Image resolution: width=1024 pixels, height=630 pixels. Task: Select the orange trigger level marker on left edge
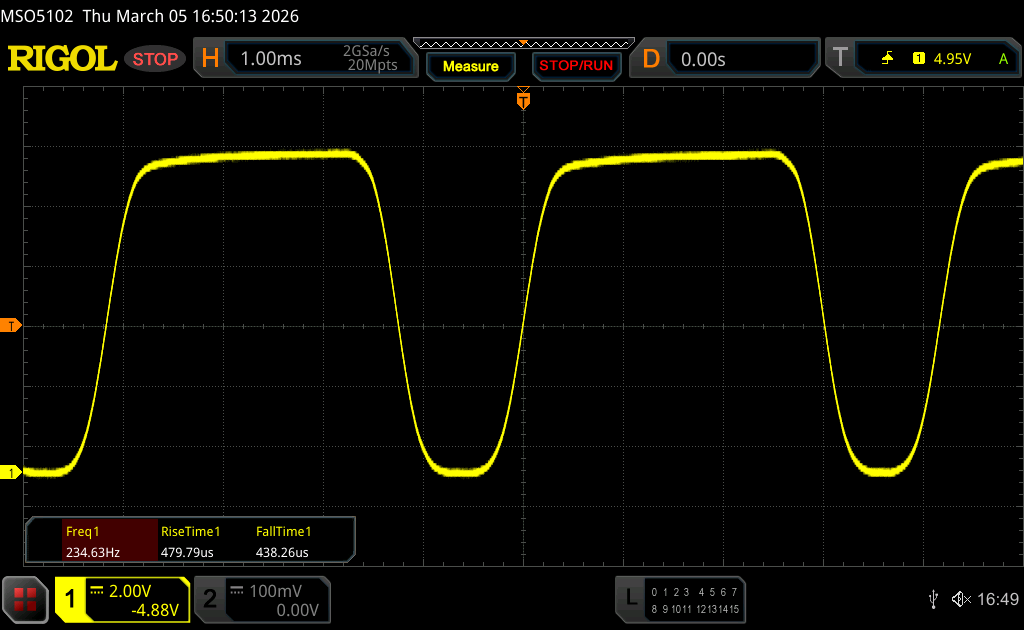11,326
